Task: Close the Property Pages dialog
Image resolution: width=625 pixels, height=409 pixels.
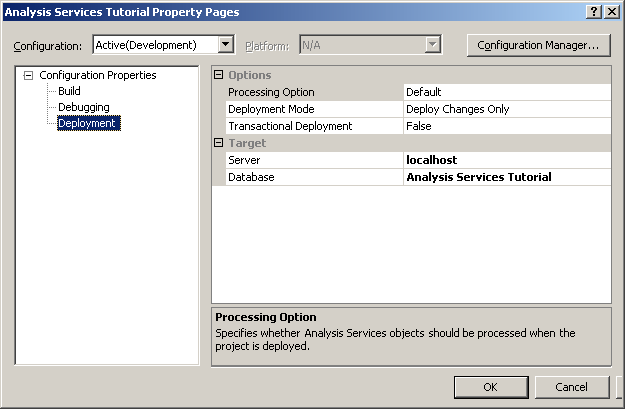Action: 611,11
